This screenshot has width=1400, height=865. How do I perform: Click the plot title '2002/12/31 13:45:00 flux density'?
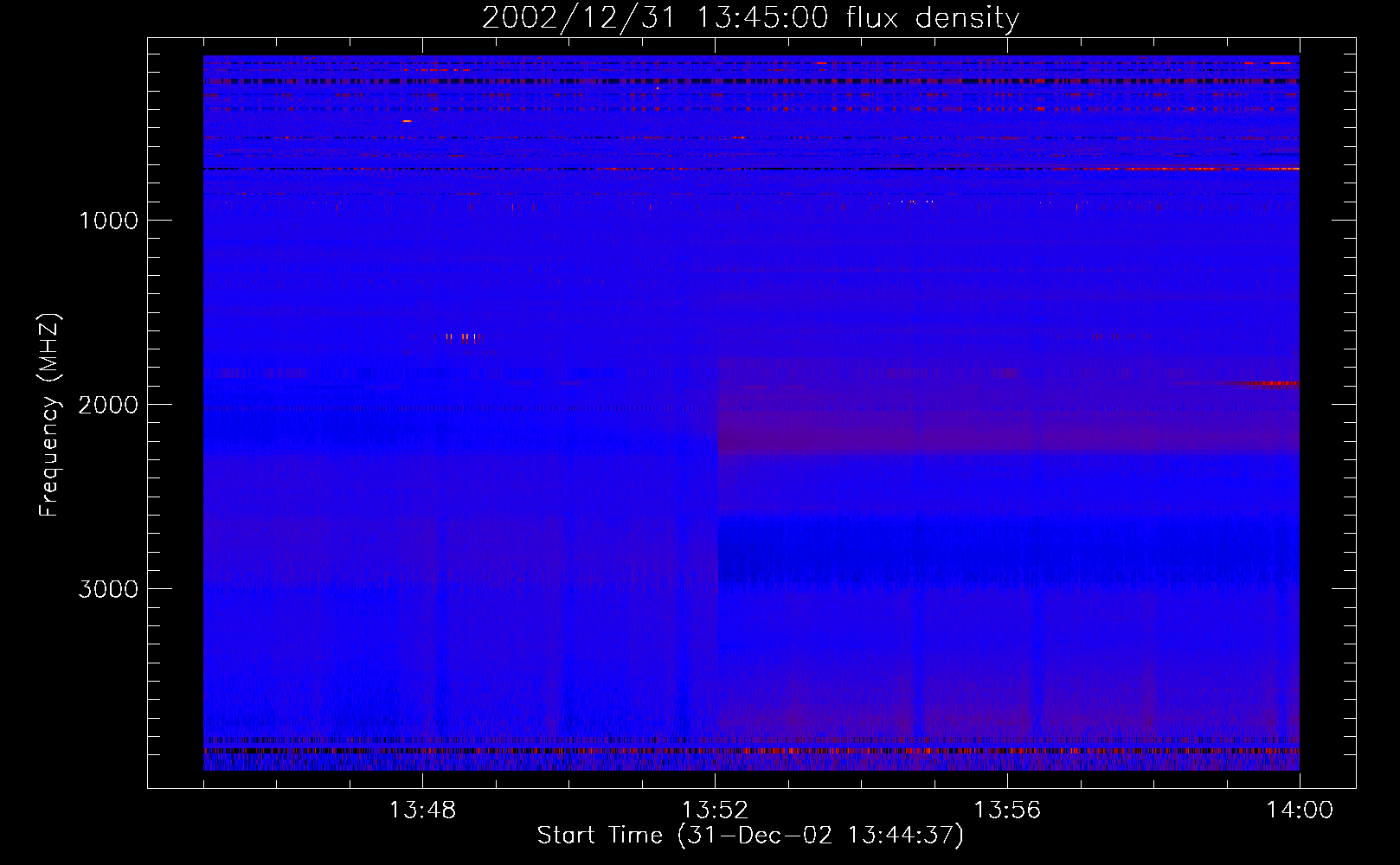point(750,17)
